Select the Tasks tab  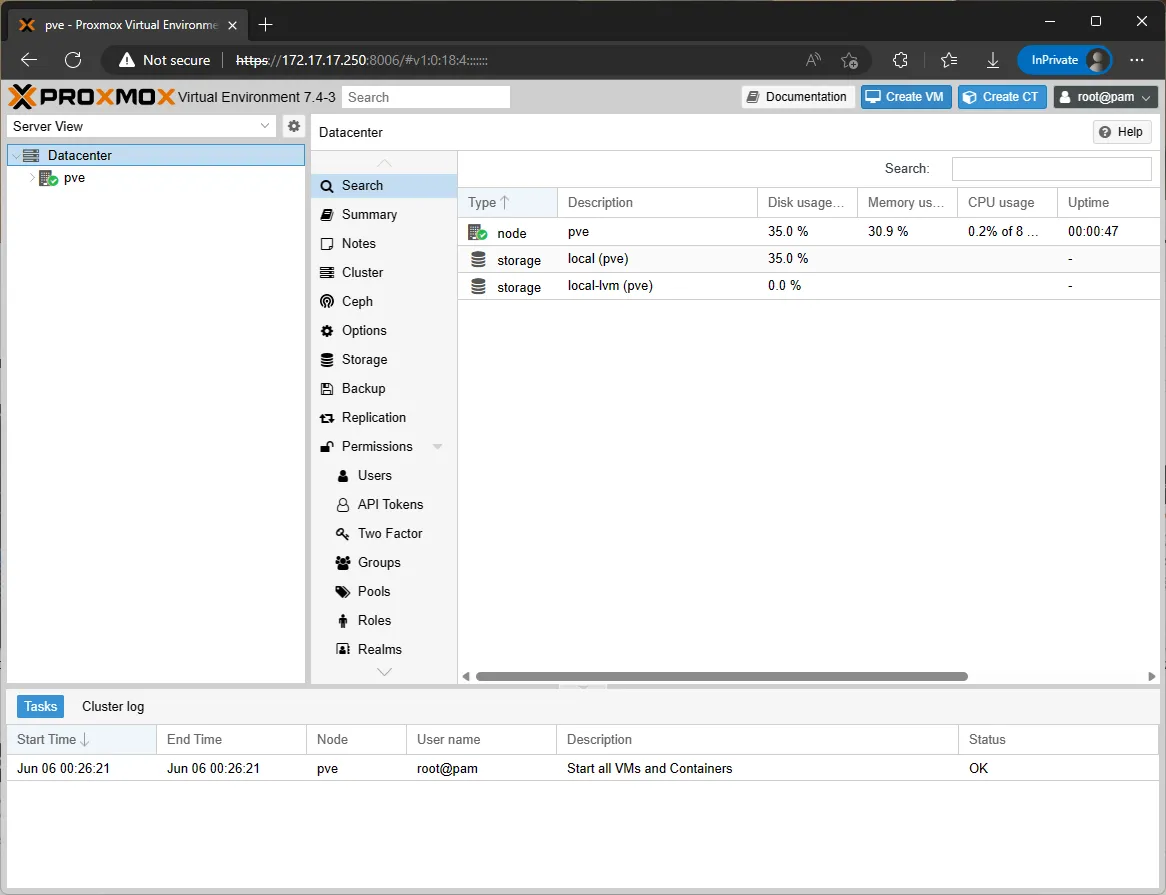(x=40, y=707)
